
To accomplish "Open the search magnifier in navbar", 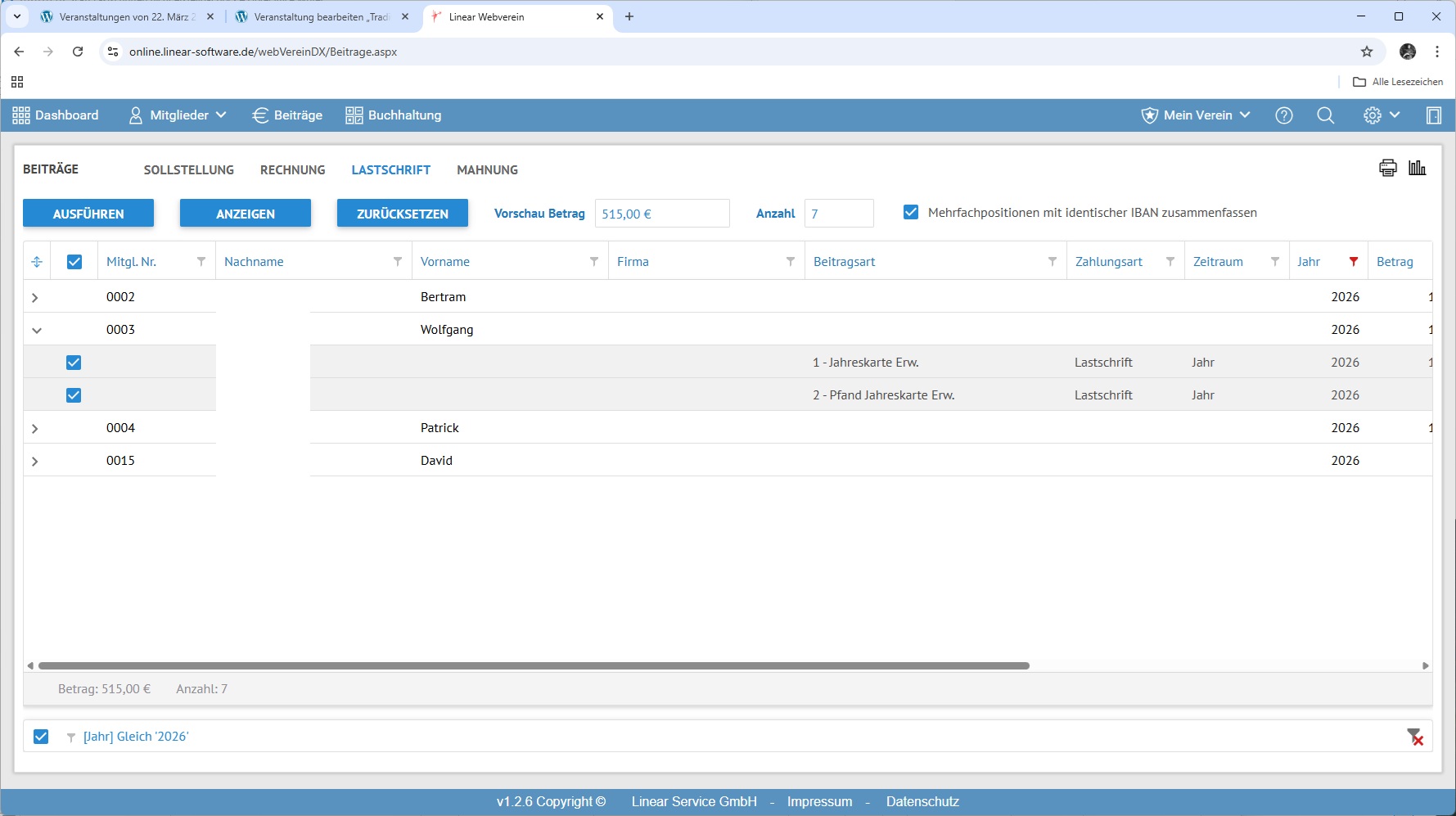I will 1325,115.
